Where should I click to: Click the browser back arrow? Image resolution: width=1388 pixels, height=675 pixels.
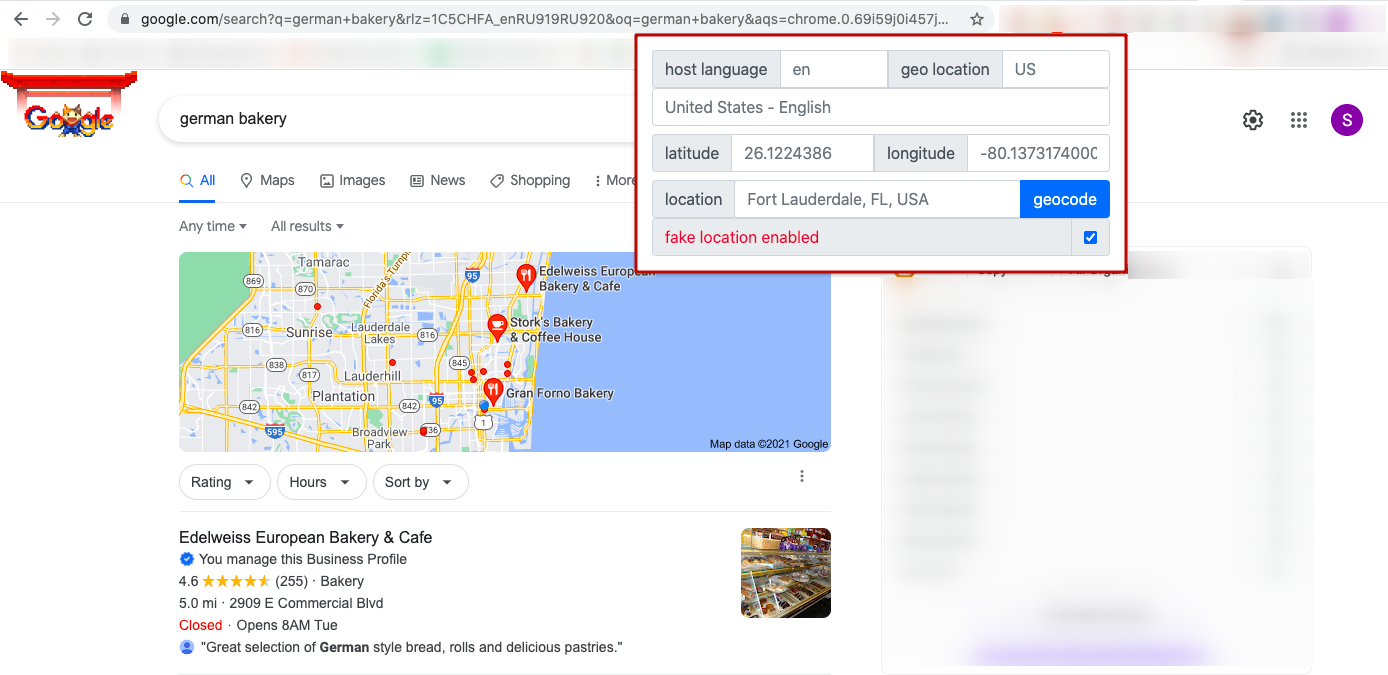[x=21, y=19]
